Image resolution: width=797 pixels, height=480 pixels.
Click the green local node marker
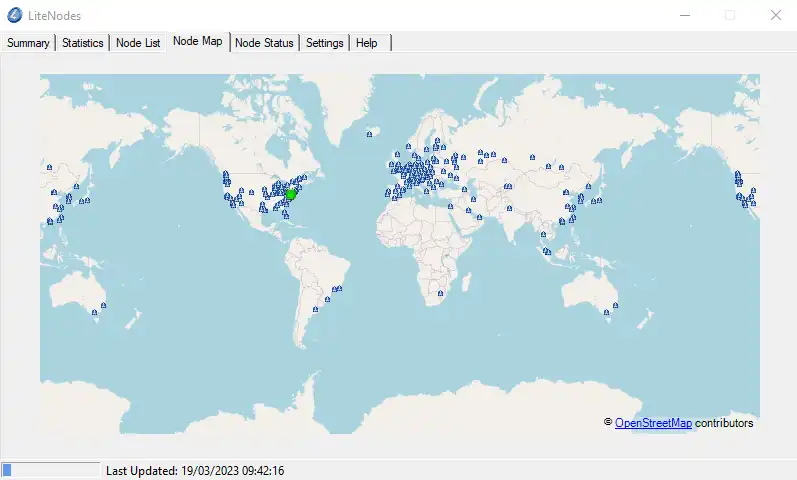click(x=291, y=194)
